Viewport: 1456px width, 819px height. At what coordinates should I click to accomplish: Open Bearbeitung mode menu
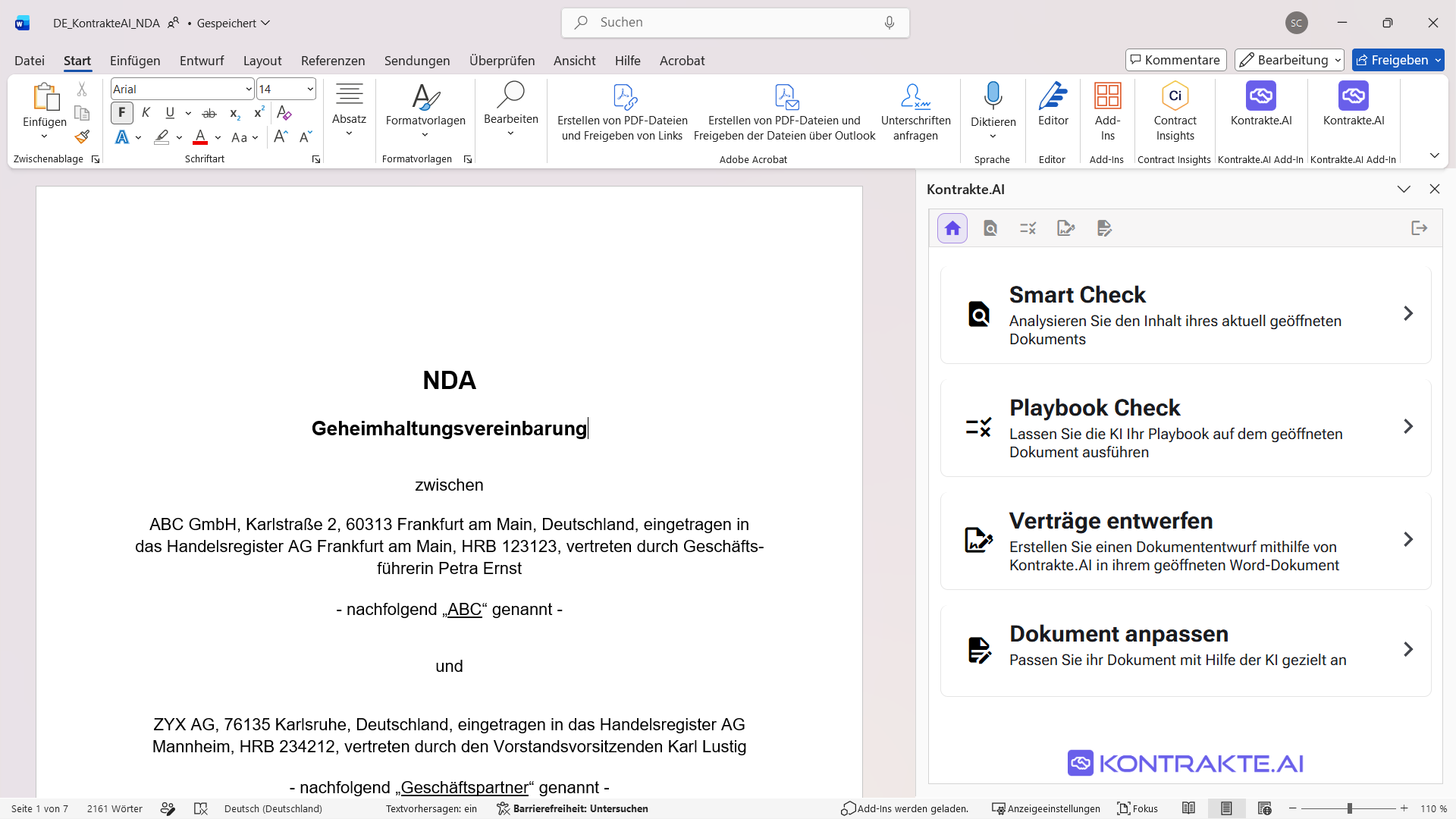(x=1289, y=60)
